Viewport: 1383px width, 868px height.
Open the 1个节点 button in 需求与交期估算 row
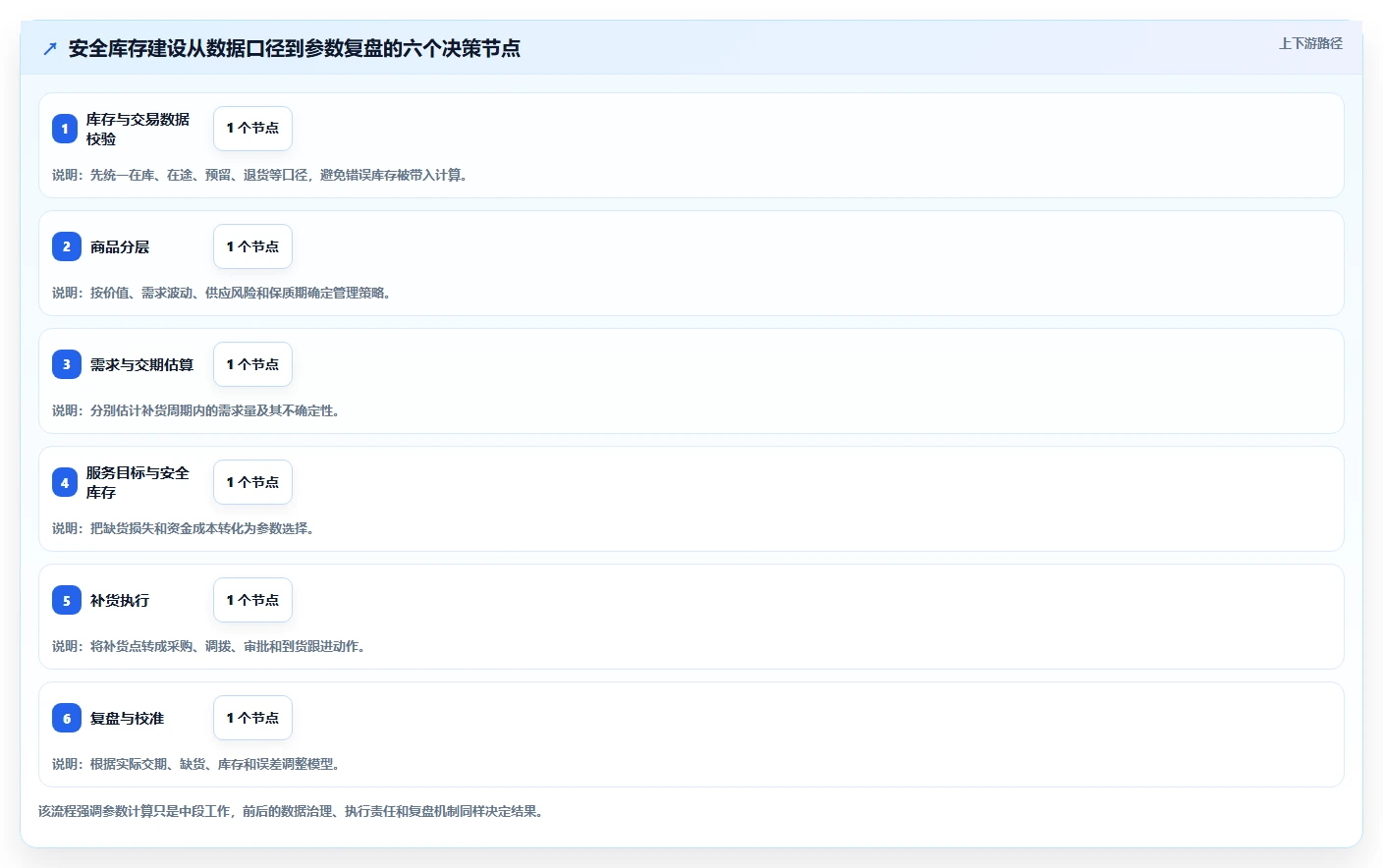tap(252, 364)
